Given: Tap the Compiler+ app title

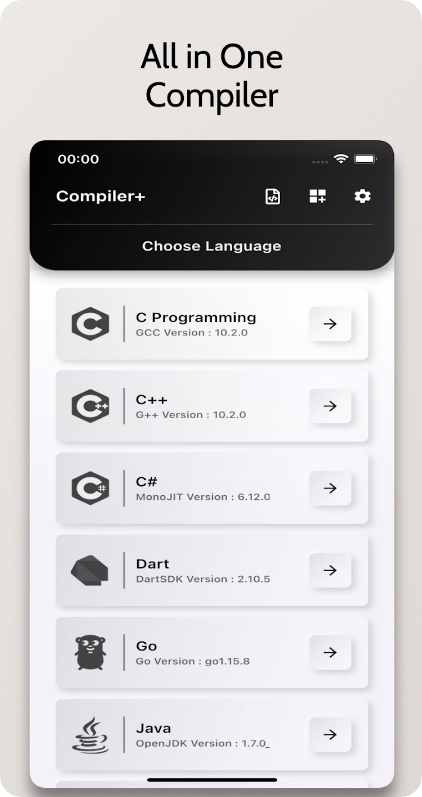Looking at the screenshot, I should coord(101,196).
